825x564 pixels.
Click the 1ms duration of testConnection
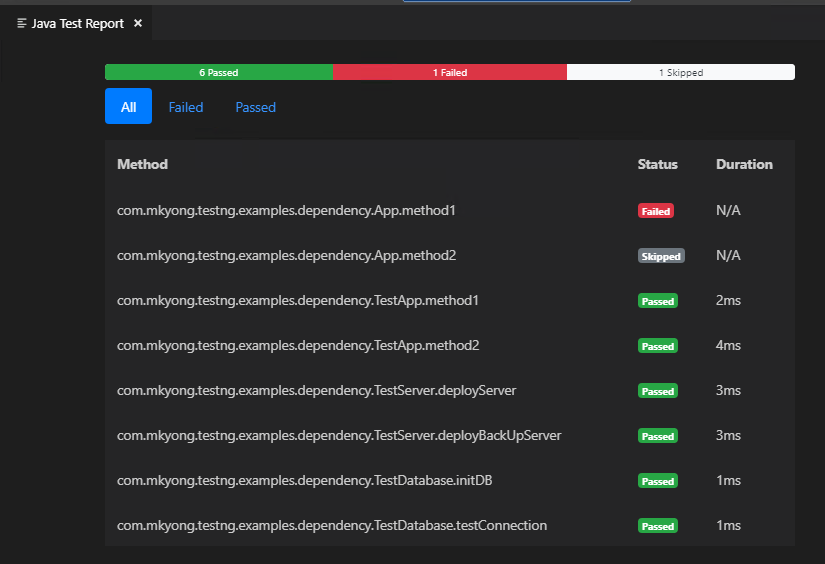click(729, 526)
